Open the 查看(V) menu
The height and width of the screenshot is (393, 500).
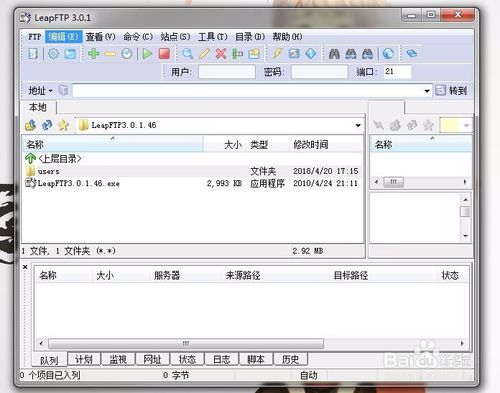point(100,37)
